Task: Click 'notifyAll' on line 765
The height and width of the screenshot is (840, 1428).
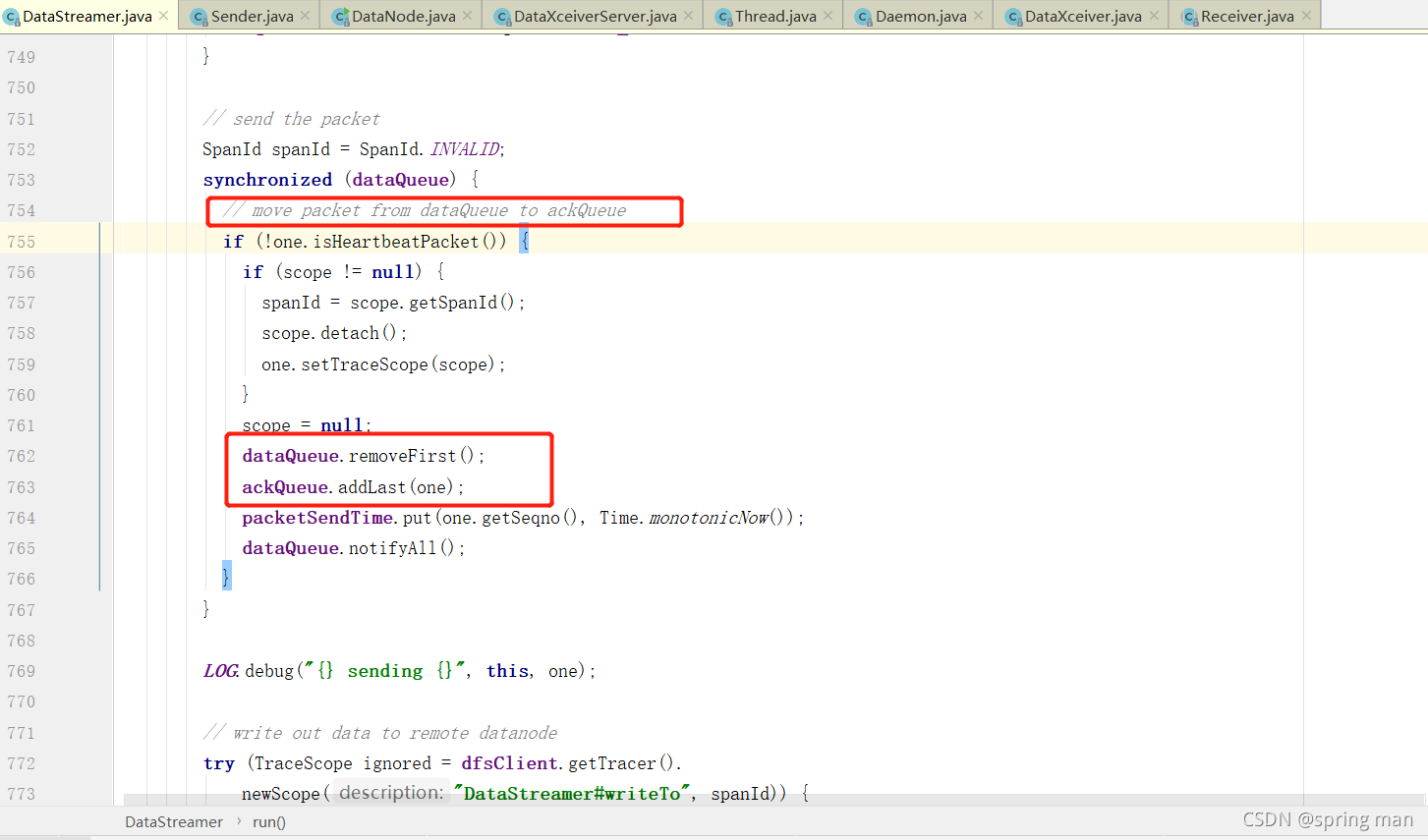Action: tap(392, 548)
